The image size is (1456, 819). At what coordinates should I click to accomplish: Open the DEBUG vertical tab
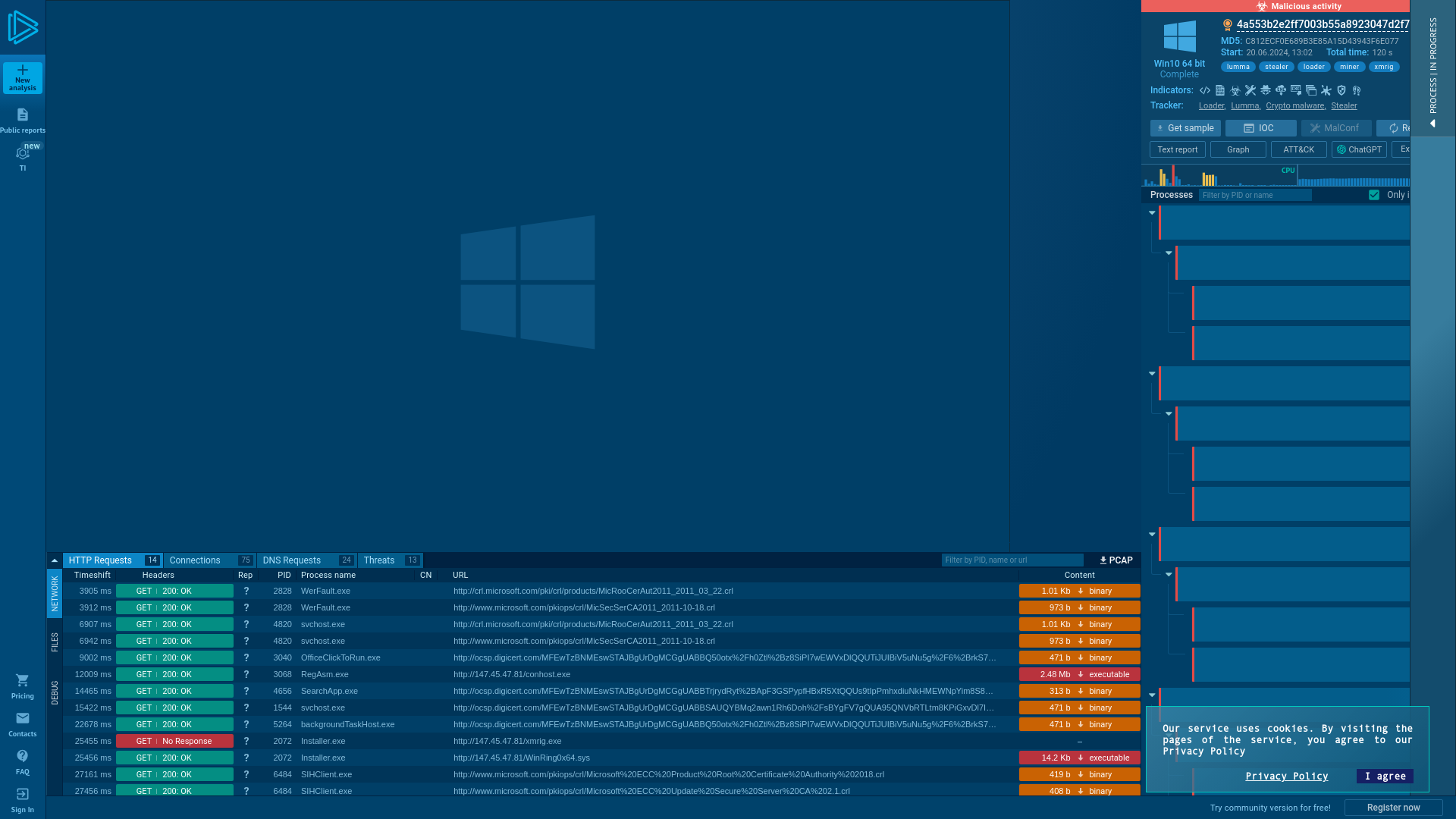[55, 693]
